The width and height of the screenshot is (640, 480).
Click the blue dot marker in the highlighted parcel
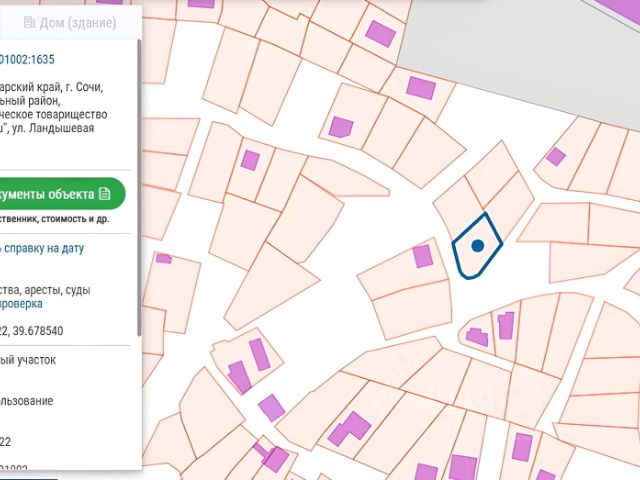[x=477, y=245]
